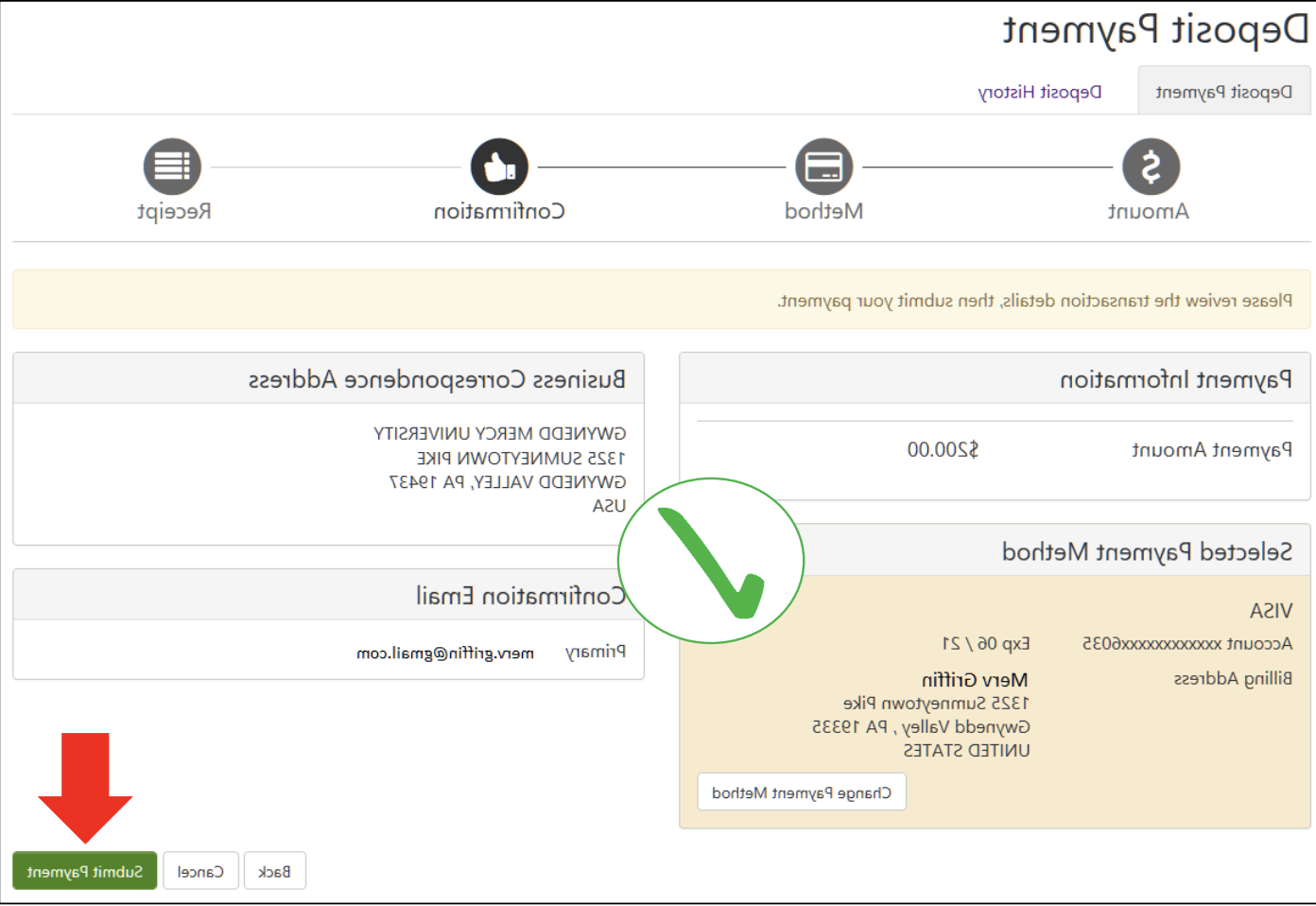
Task: Click the Change Payment Method button
Action: point(802,793)
